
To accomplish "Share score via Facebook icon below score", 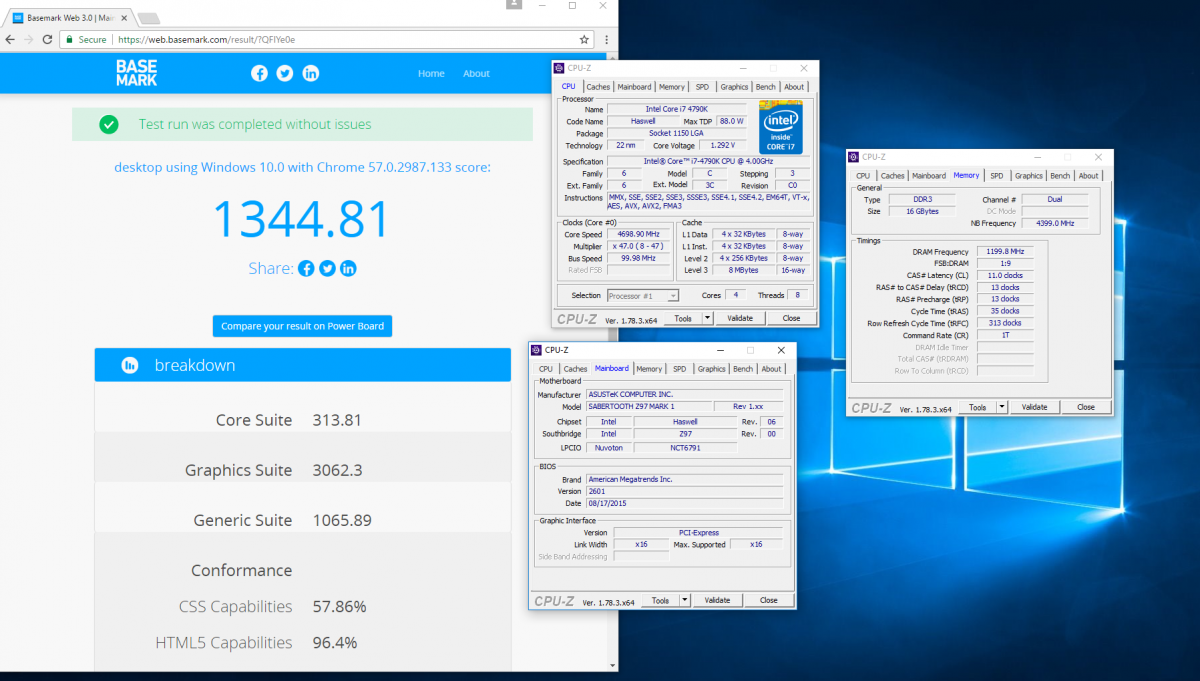I will [x=306, y=268].
